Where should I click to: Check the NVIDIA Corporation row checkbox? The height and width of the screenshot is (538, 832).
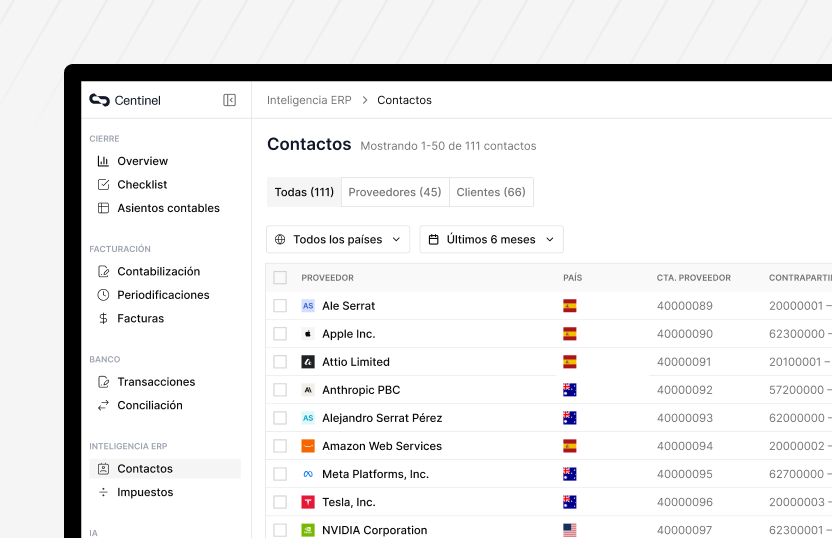(280, 530)
